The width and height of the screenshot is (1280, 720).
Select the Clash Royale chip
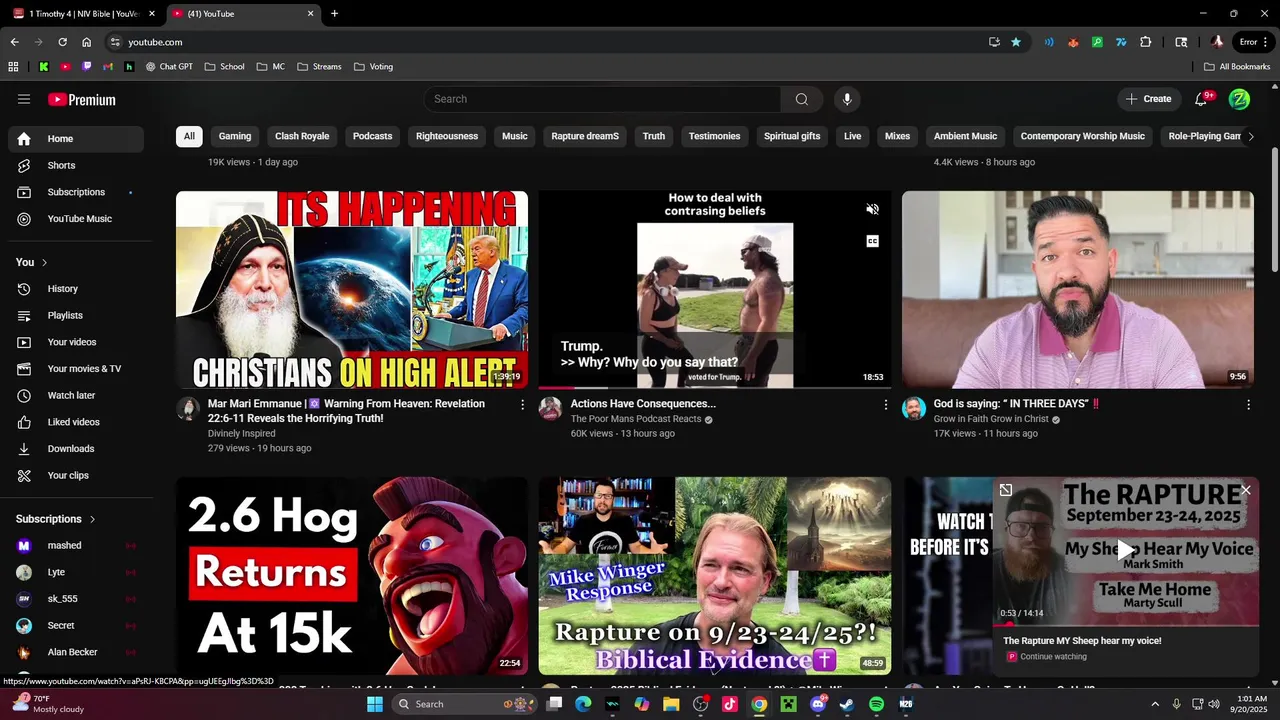[x=302, y=136]
